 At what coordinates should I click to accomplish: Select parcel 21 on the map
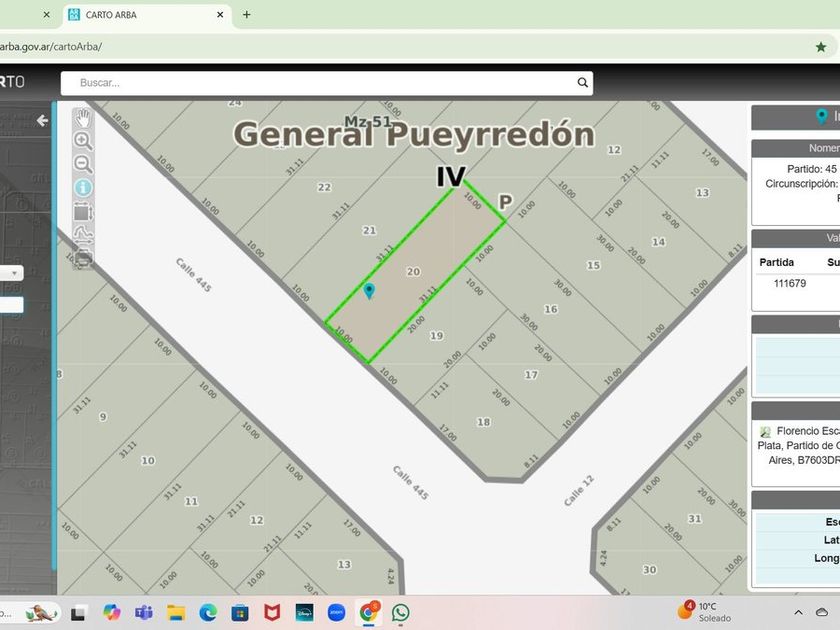[369, 230]
